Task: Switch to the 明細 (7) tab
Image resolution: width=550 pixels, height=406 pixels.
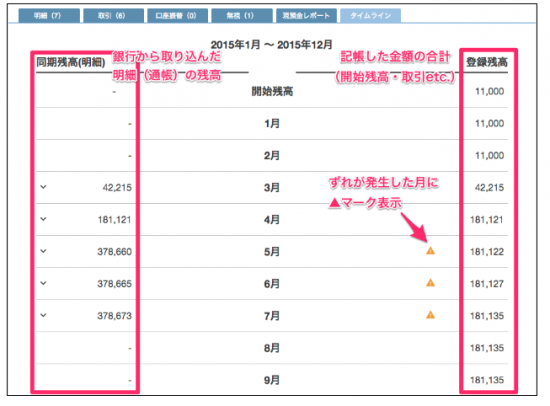Action: (49, 16)
